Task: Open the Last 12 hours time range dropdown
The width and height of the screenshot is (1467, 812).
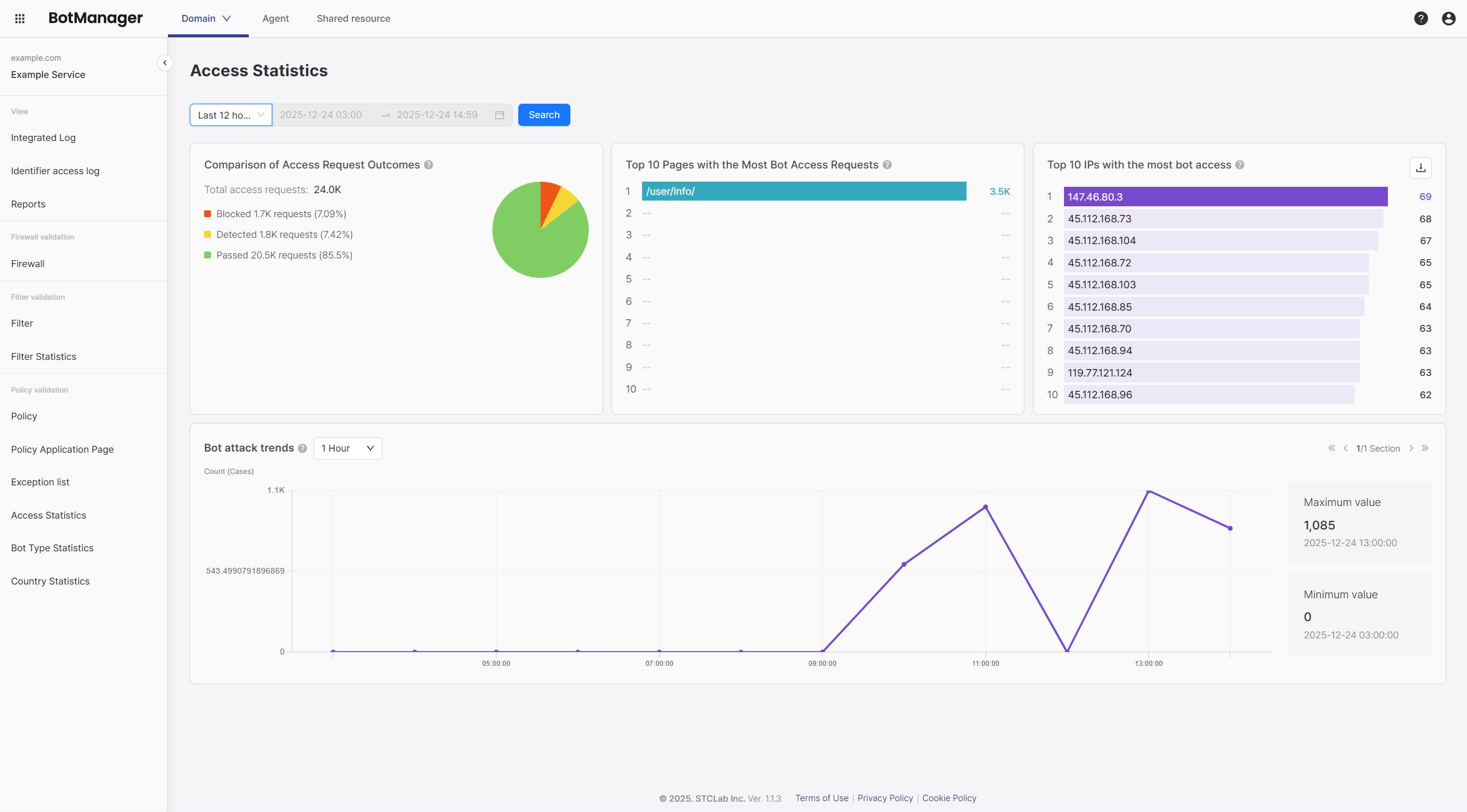Action: tap(230, 115)
